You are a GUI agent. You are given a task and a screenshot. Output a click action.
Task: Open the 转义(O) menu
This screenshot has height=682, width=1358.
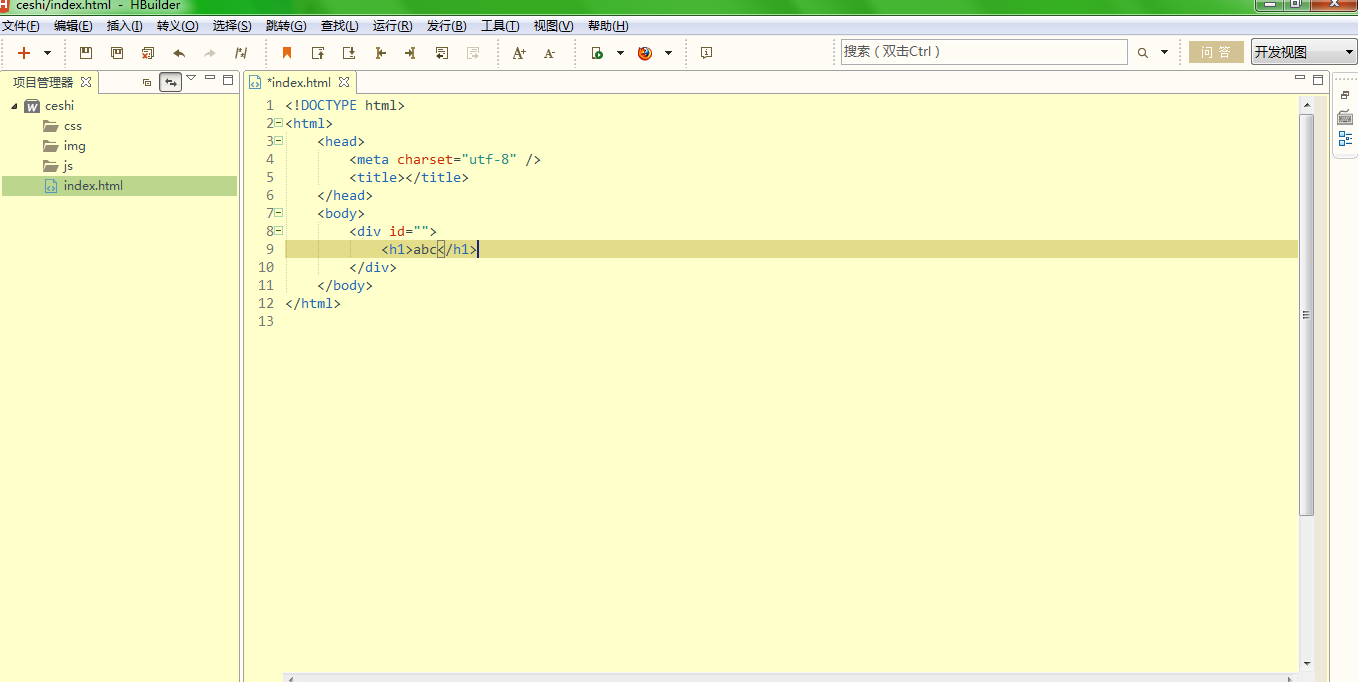pyautogui.click(x=177, y=26)
